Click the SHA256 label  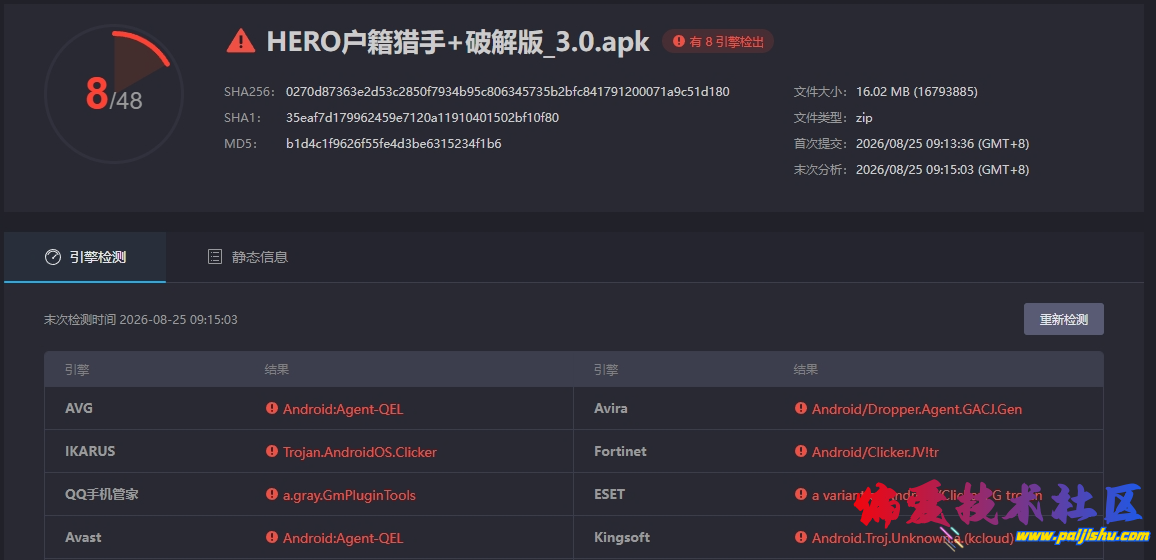[x=249, y=92]
